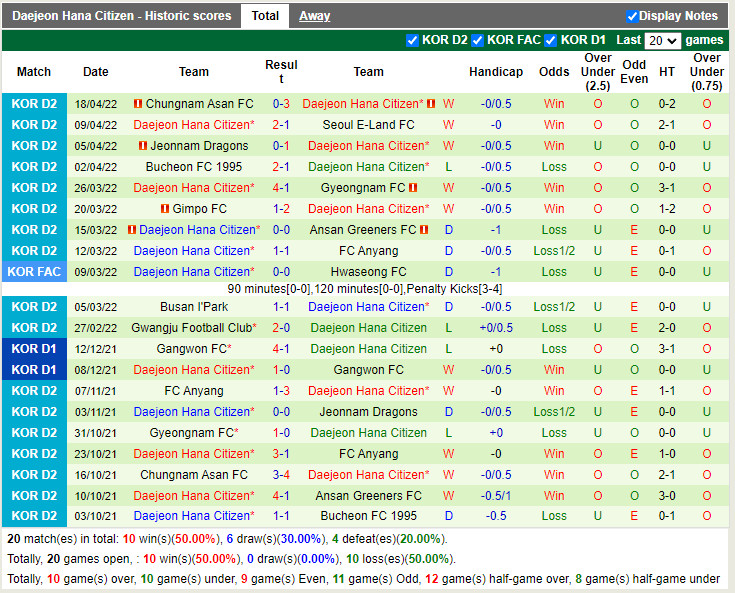735x593 pixels.
Task: Open Chungnam Asan FC team link on 18/04/22
Action: (x=199, y=104)
